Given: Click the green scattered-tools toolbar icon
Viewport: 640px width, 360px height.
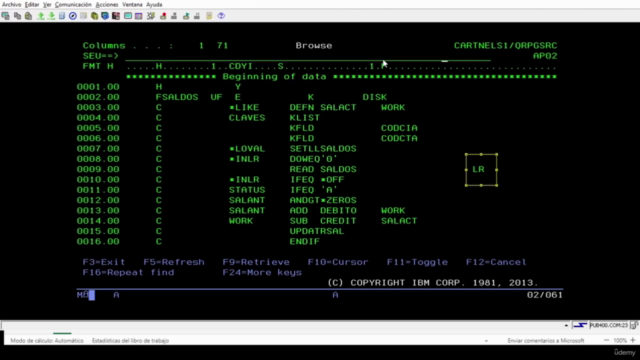Looking at the screenshot, I should click(151, 16).
